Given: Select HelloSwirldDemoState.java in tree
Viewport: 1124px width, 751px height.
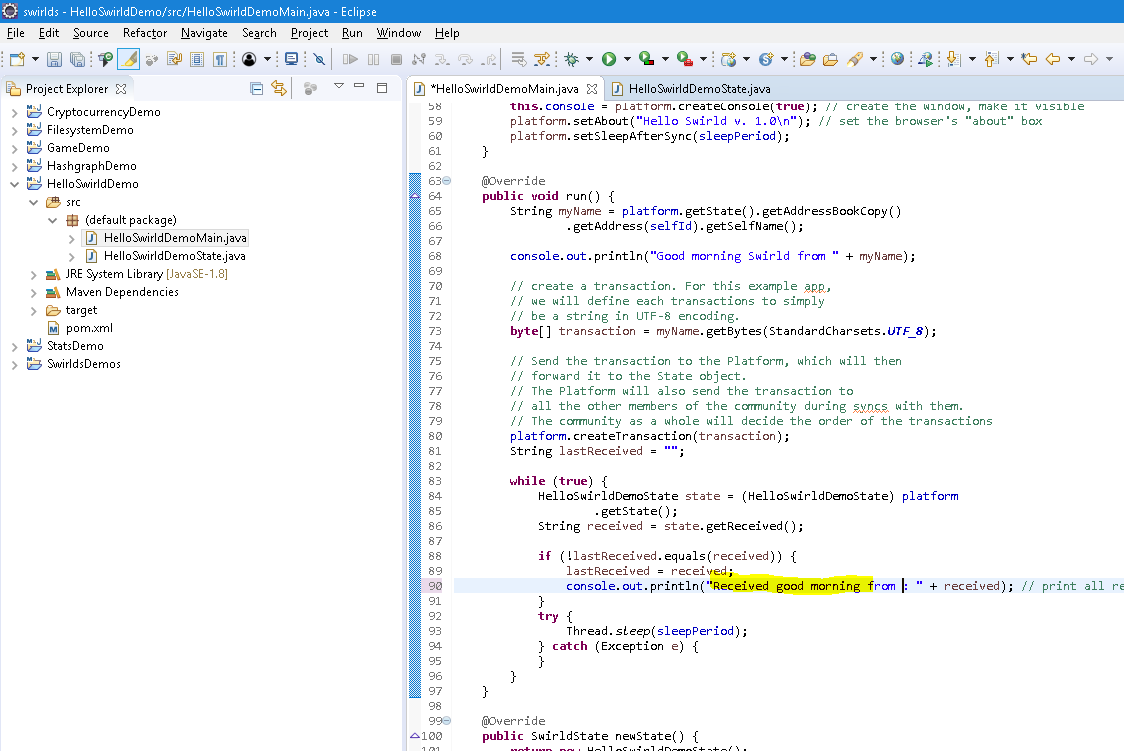Looking at the screenshot, I should [174, 256].
